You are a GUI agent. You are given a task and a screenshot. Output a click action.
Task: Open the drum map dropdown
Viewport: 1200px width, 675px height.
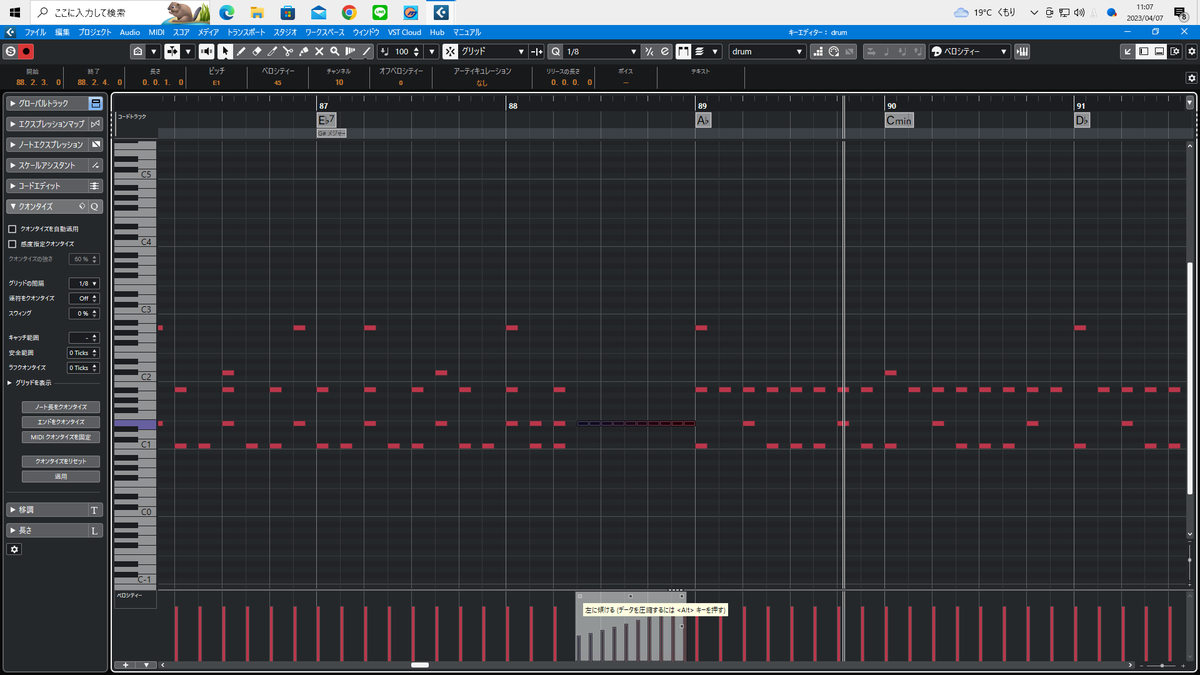click(x=765, y=51)
